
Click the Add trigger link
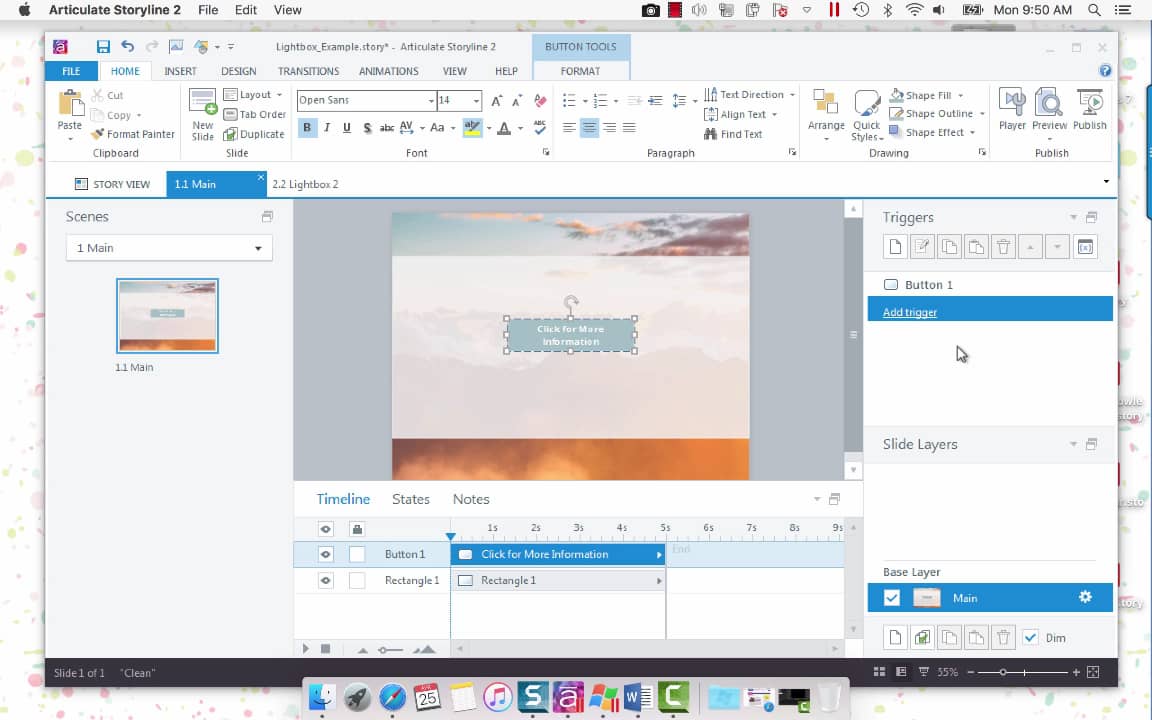click(x=910, y=312)
